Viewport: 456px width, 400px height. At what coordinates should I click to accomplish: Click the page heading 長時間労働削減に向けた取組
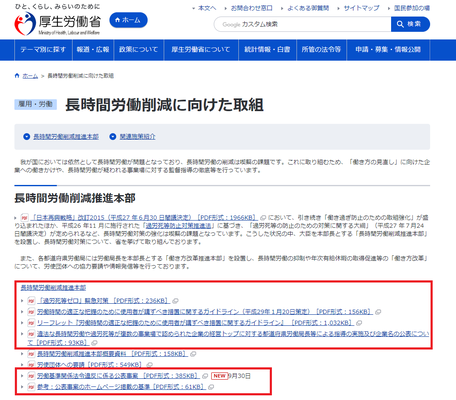tap(164, 105)
